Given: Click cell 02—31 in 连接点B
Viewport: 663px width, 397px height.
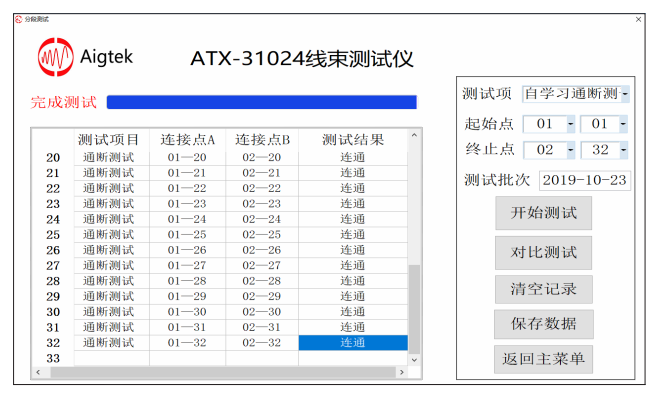Looking at the screenshot, I should coord(262,327).
